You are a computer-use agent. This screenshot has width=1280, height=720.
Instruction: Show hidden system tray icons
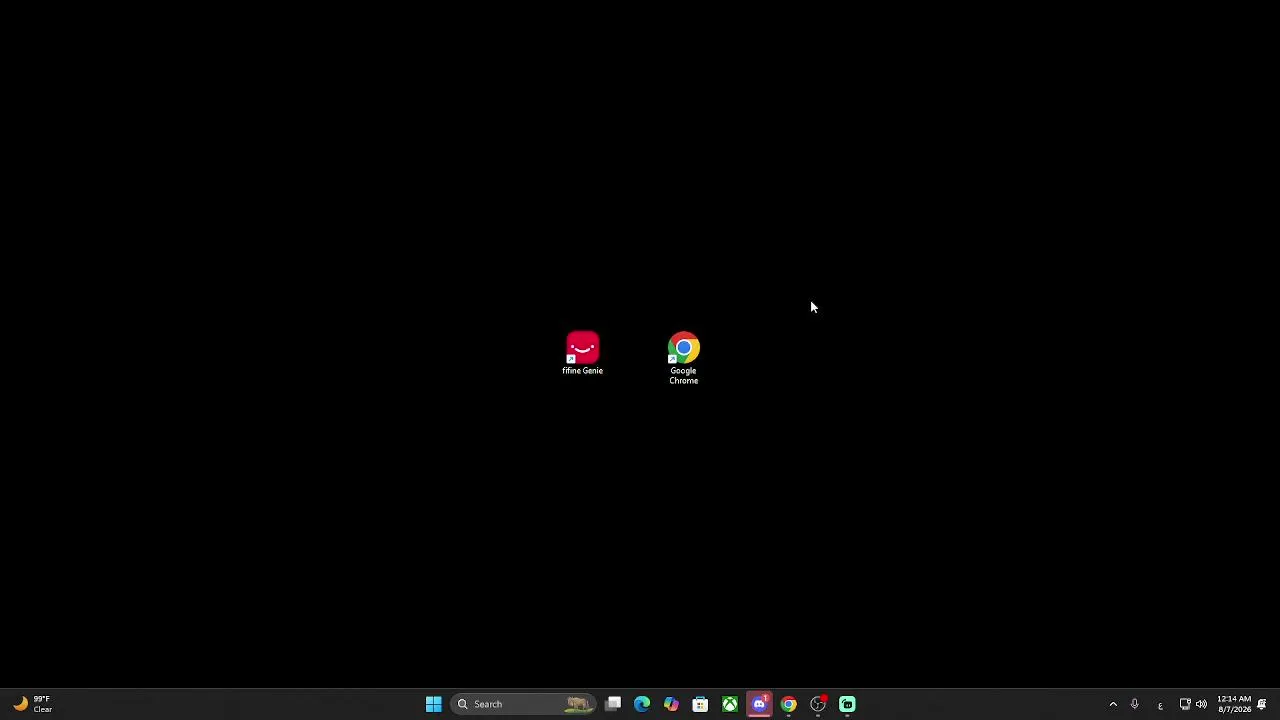[x=1113, y=704]
